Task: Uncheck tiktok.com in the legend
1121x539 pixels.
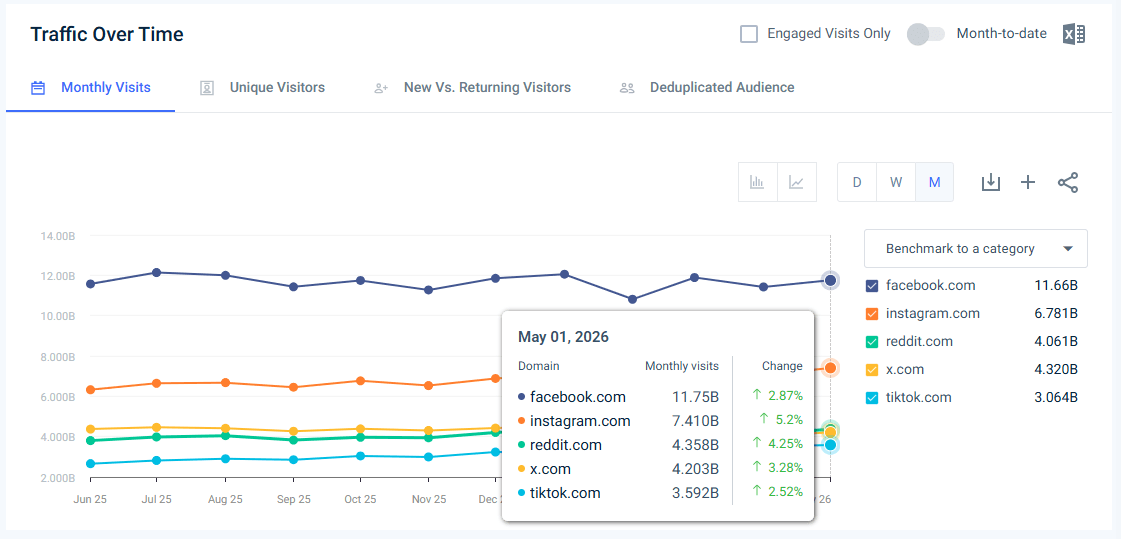Action: [871, 397]
